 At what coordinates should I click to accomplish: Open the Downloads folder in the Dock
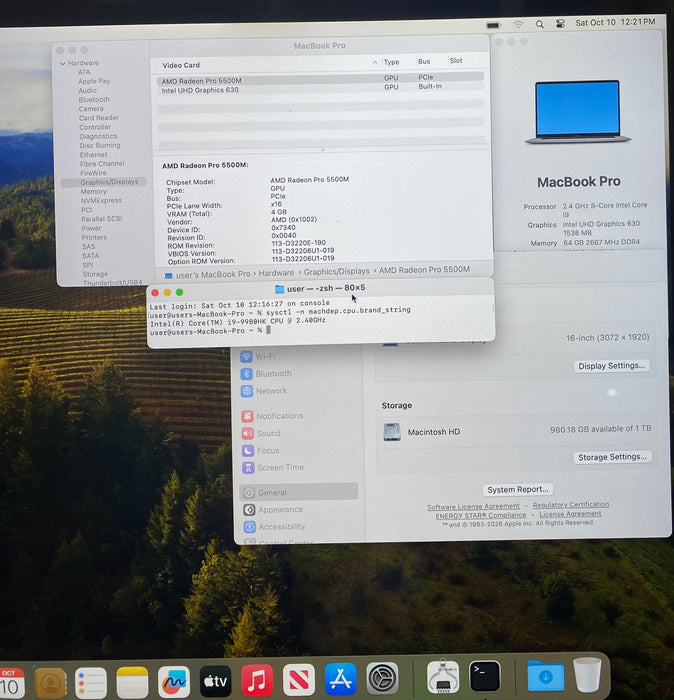545,676
